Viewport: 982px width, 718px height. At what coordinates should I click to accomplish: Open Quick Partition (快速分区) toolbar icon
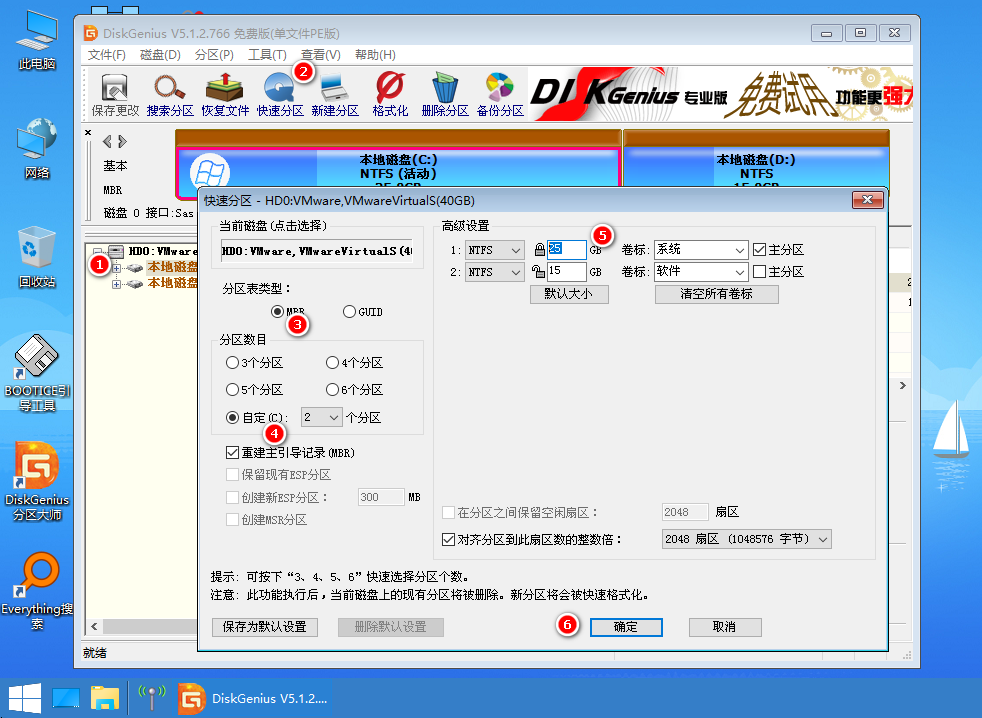coord(280,94)
